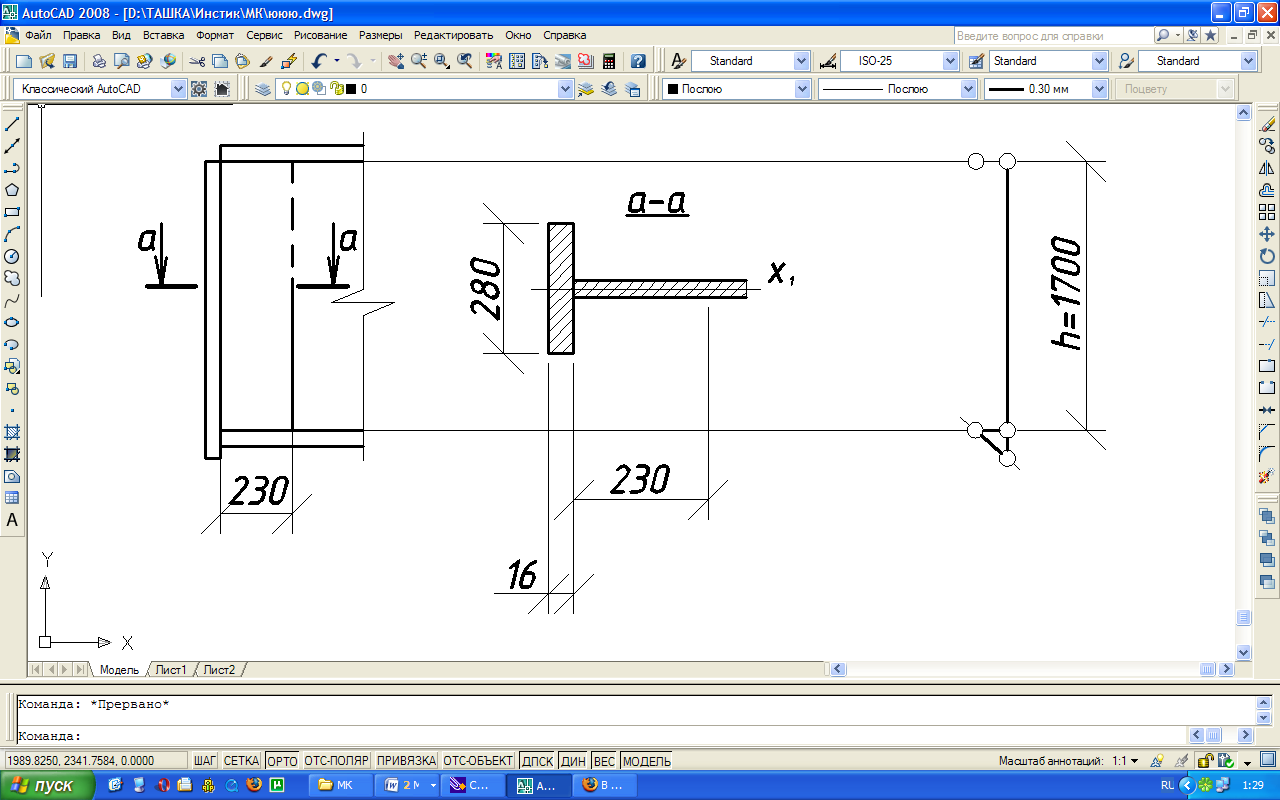1280x800 pixels.
Task: Select the Hatch tool
Action: pyautogui.click(x=13, y=432)
